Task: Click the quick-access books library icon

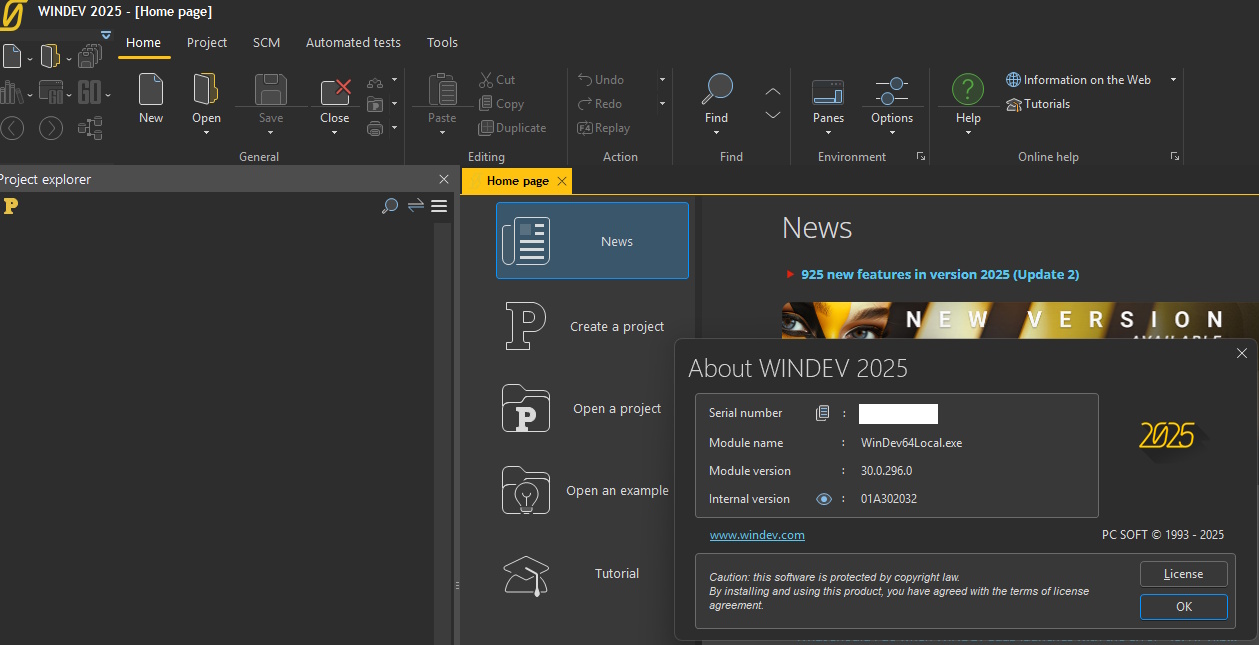Action: 12,93
